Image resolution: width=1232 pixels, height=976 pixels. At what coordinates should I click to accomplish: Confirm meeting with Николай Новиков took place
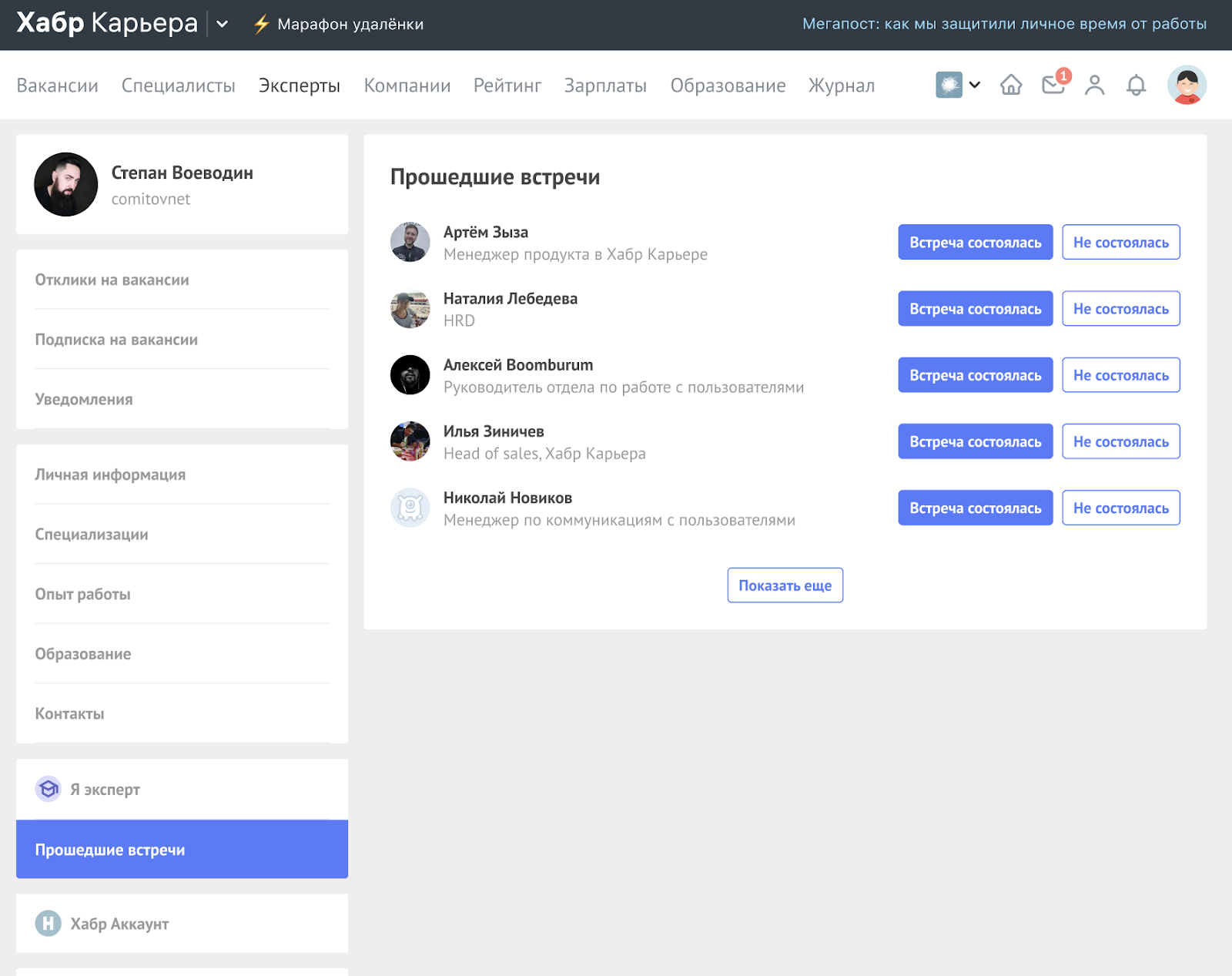975,508
